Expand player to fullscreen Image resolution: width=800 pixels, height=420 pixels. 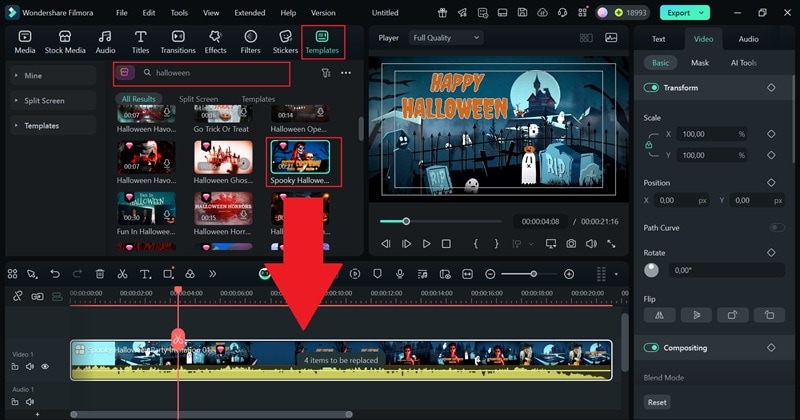(611, 244)
